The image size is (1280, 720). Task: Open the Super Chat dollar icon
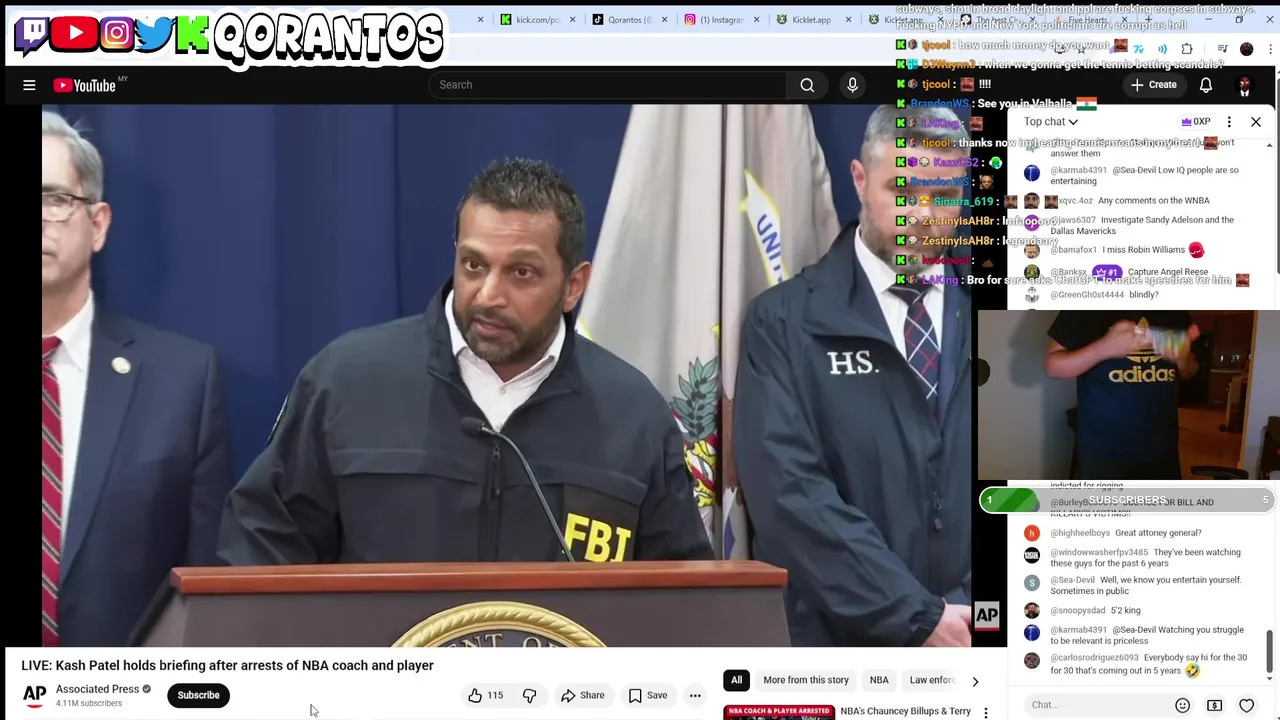pos(1214,705)
